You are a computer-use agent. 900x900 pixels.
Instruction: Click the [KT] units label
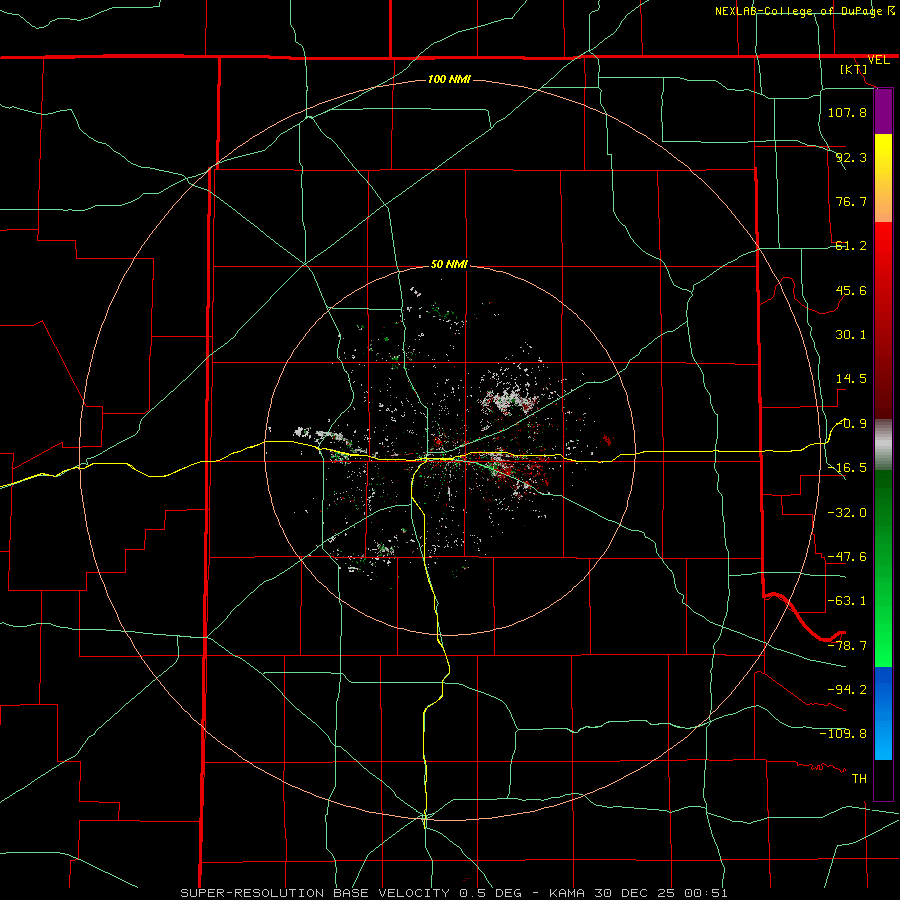point(854,69)
